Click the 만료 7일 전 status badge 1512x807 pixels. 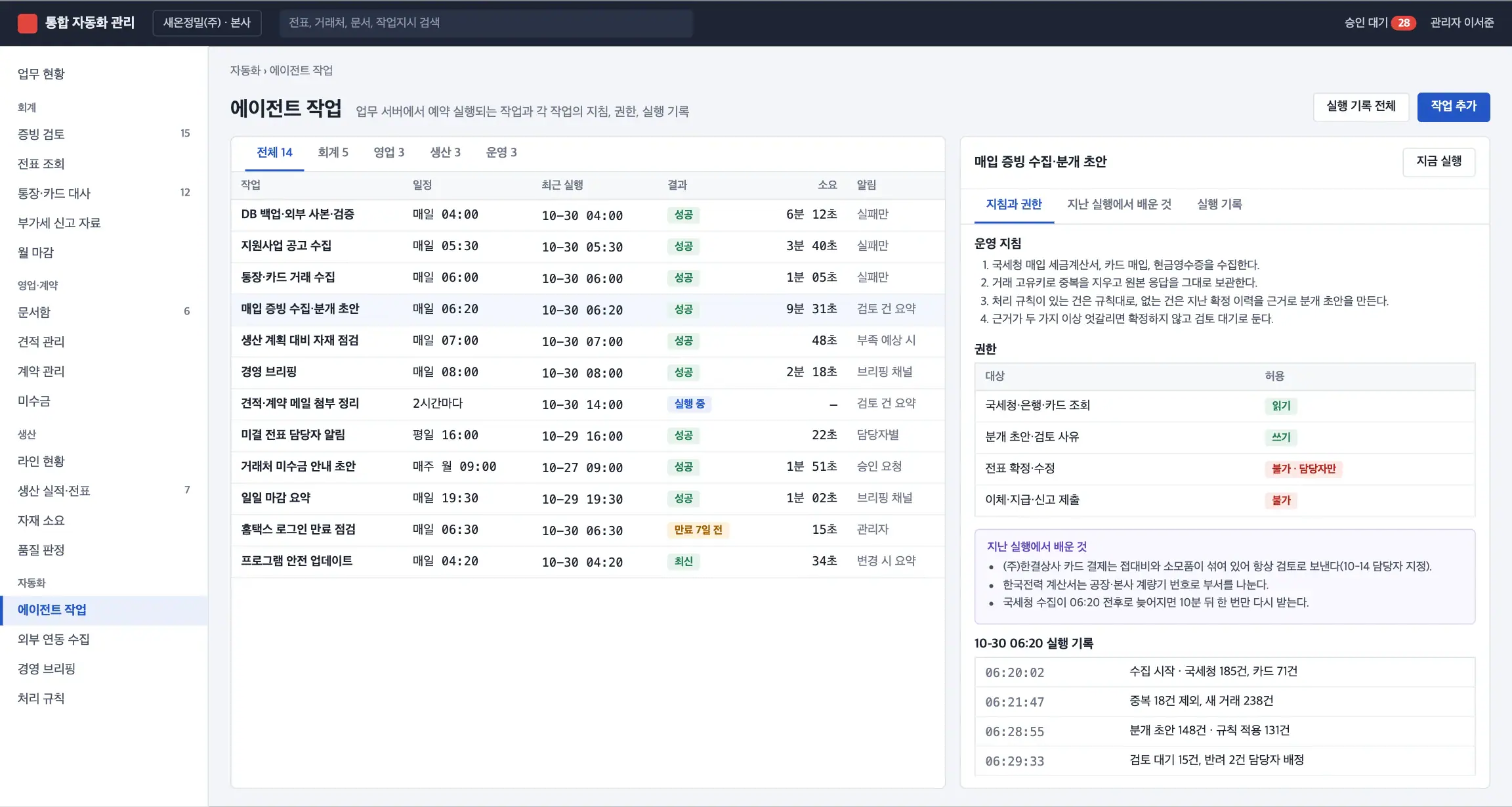click(x=698, y=531)
